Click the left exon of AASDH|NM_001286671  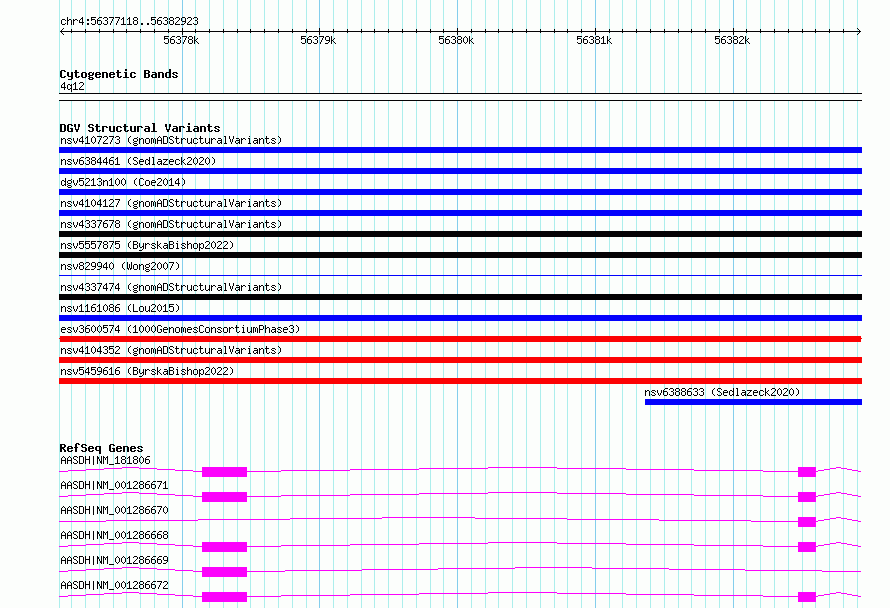pyautogui.click(x=225, y=497)
